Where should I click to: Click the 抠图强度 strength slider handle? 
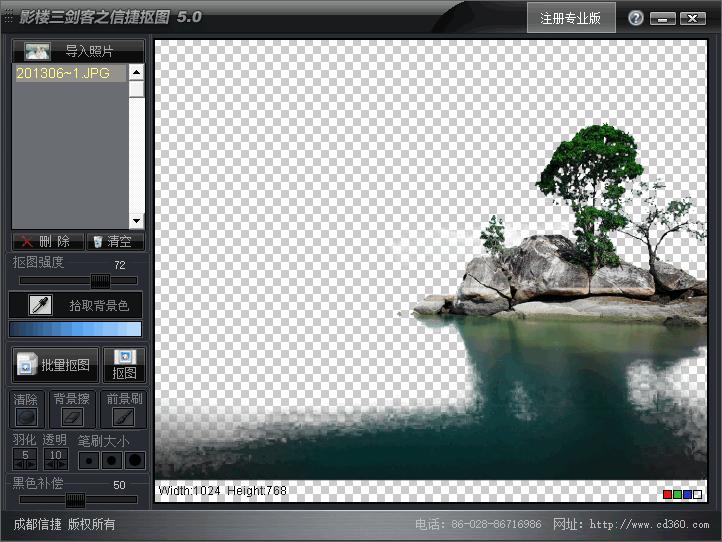(100, 280)
